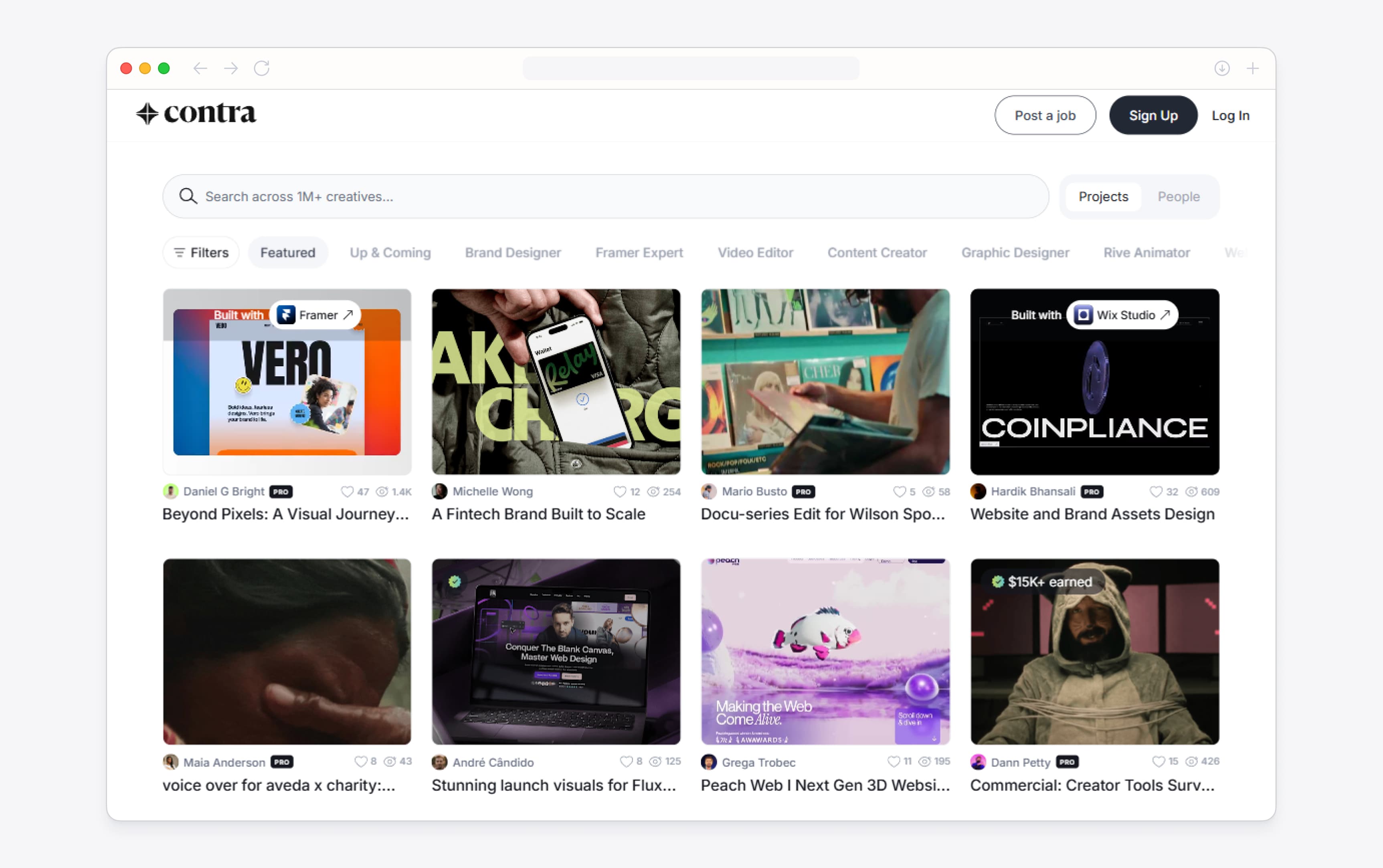Image resolution: width=1383 pixels, height=868 pixels.
Task: Click the browser forward arrow
Action: (231, 68)
